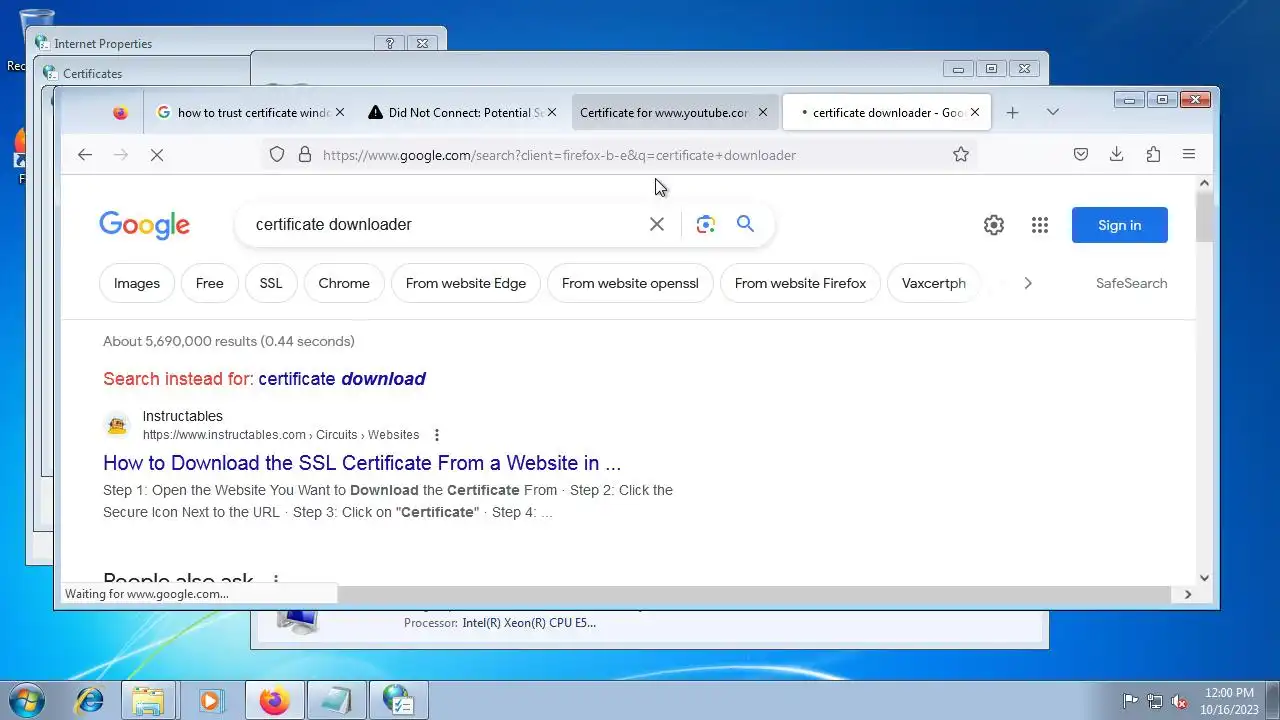1280x720 pixels.
Task: Click the volume muted tray icon
Action: 1179,701
